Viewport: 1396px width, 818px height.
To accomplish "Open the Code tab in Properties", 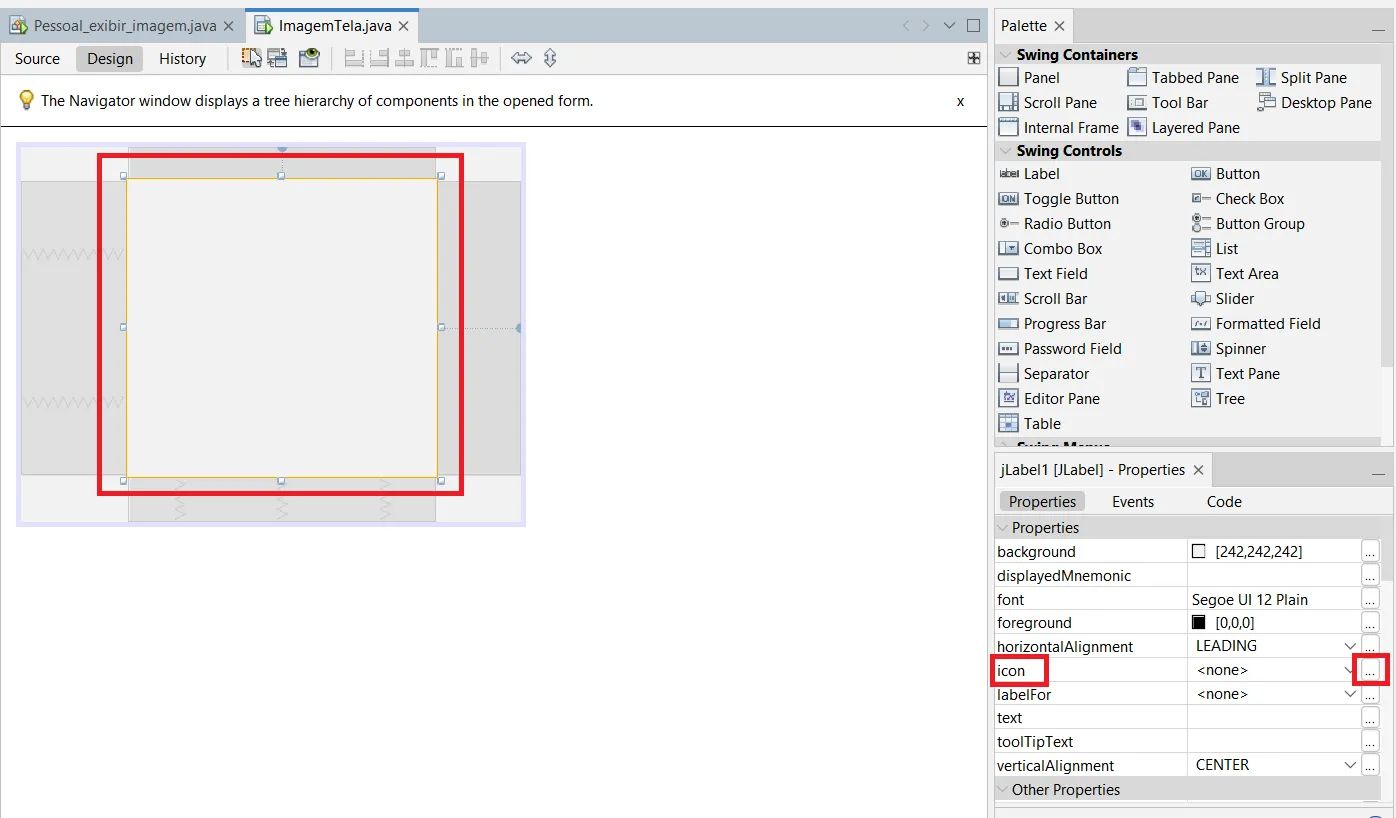I will tap(1224, 502).
